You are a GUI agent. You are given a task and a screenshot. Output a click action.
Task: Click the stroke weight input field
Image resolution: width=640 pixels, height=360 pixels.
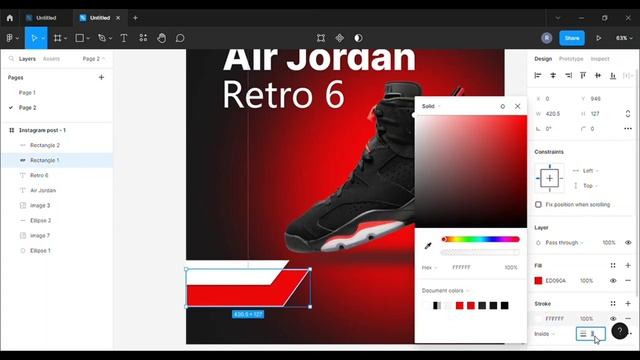pos(591,334)
